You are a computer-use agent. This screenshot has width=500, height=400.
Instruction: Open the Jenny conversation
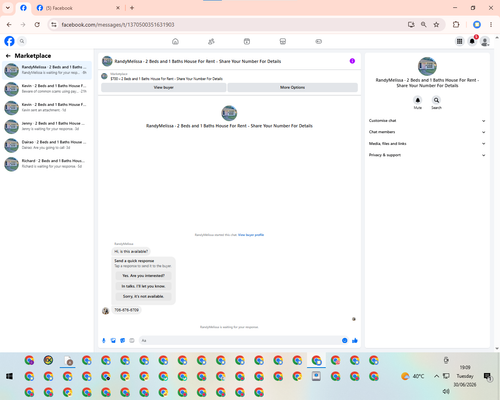click(x=47, y=126)
